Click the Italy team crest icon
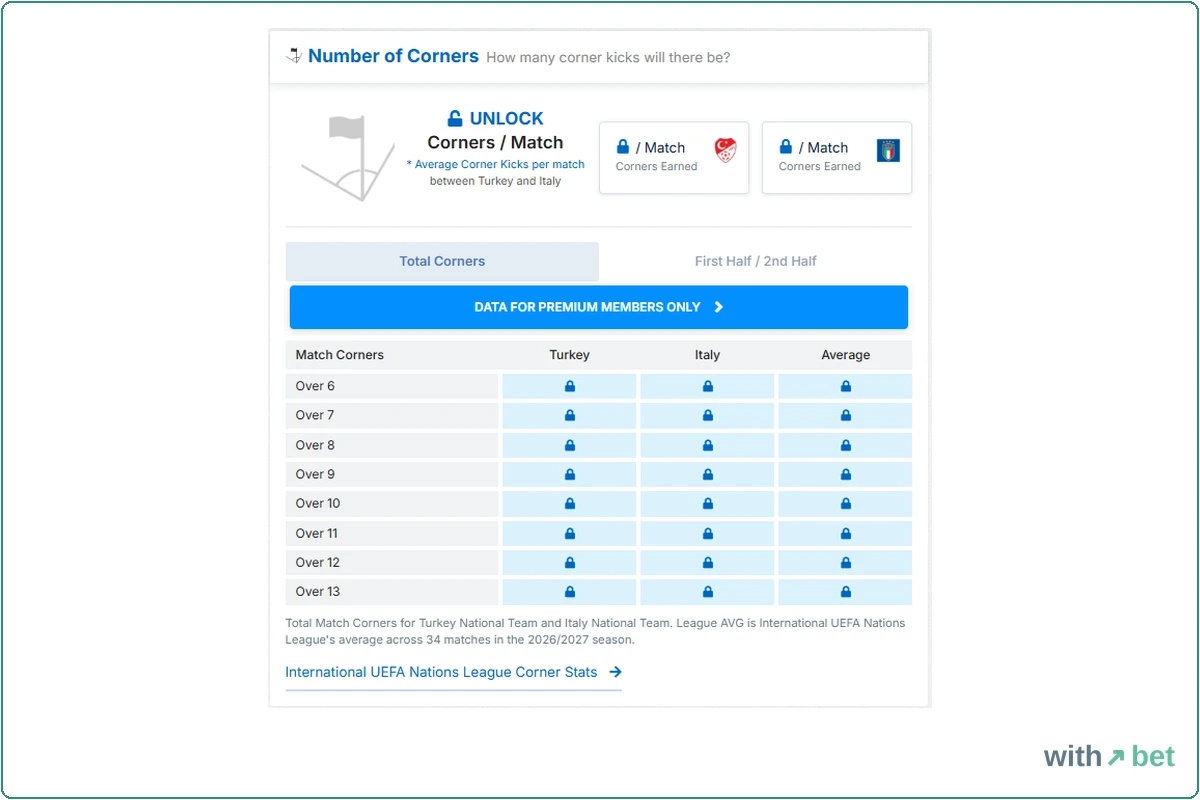This screenshot has height=800, width=1200. click(888, 150)
